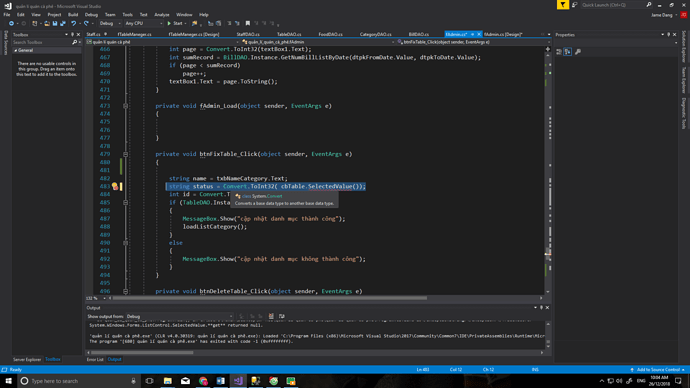Viewport: 690px width, 388px height.
Task: Click the yellow notifications filter flag icon
Action: point(562,5)
